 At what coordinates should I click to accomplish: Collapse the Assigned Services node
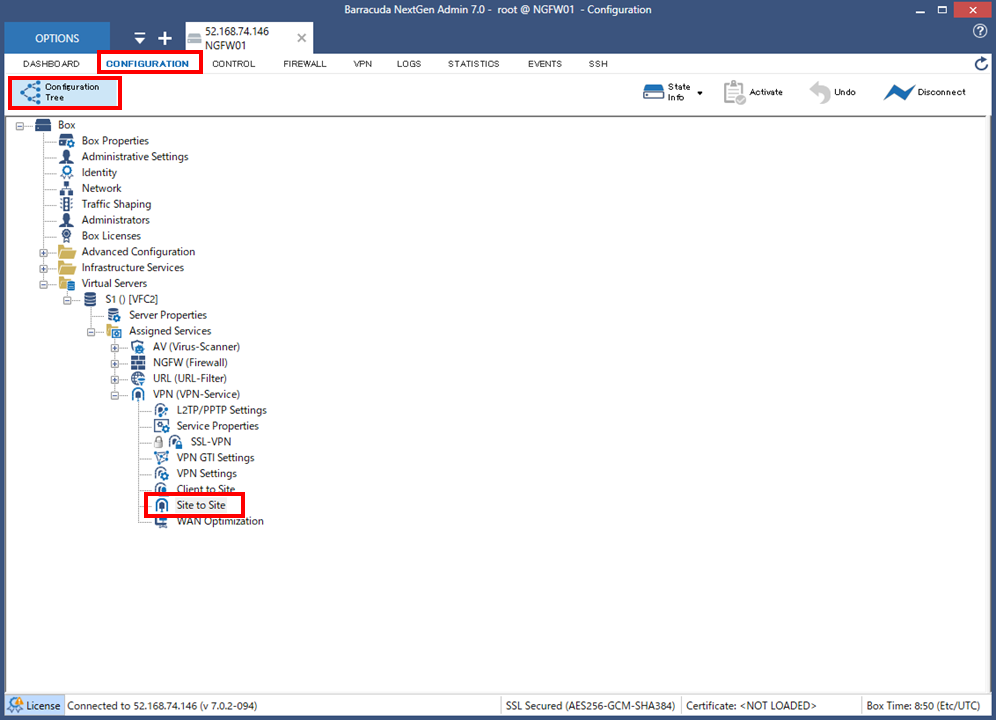point(91,332)
